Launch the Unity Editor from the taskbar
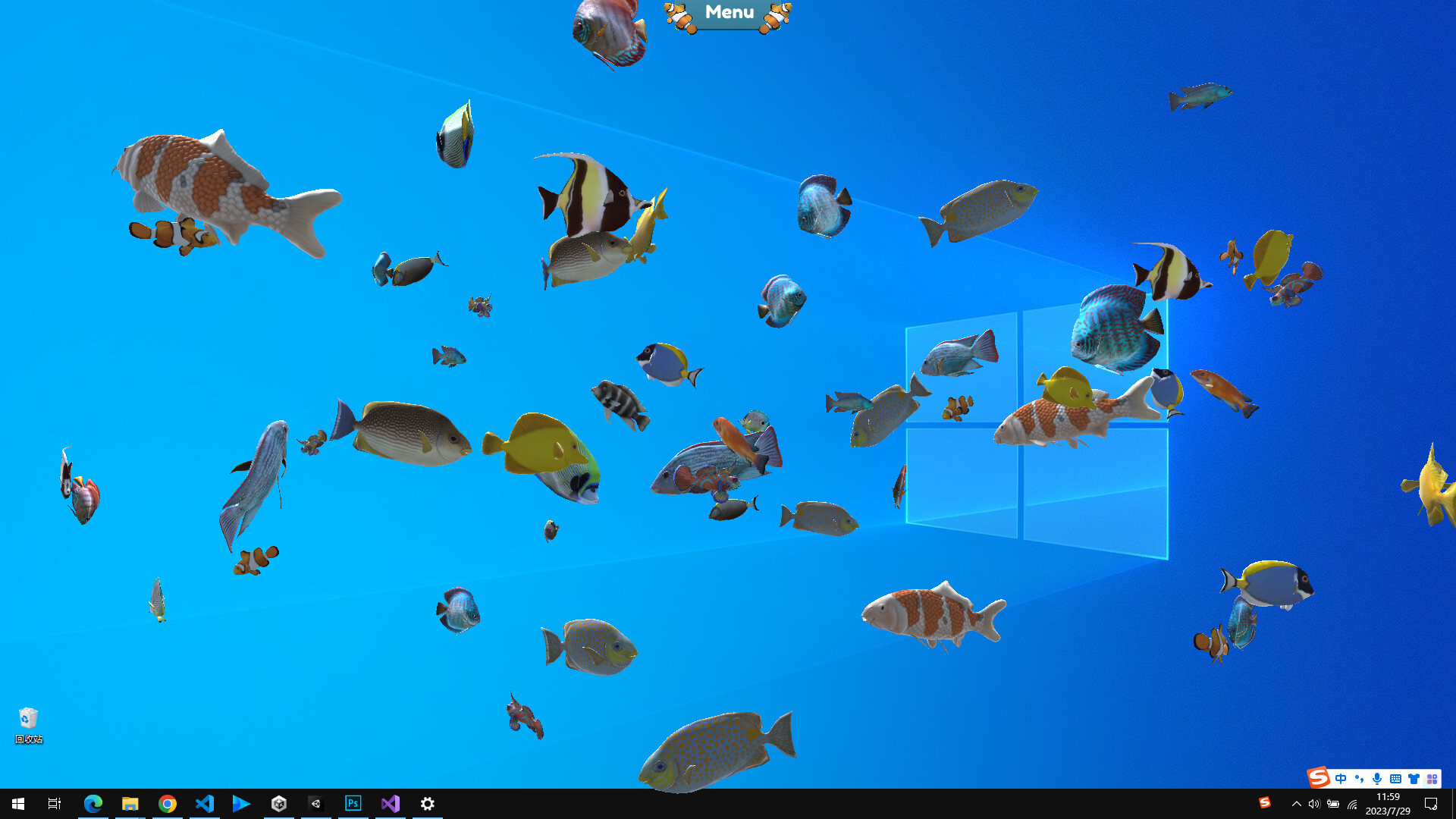The image size is (1456, 819). pos(315,803)
